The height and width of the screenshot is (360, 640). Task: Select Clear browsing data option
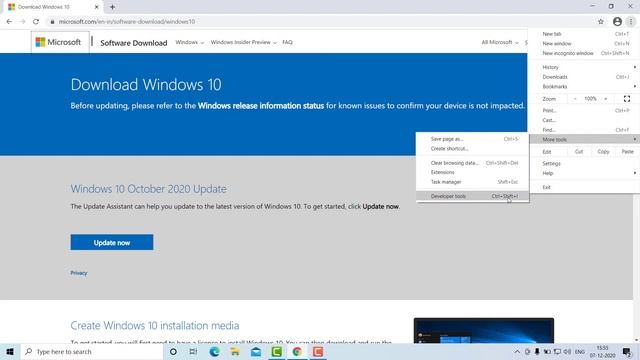click(473, 163)
